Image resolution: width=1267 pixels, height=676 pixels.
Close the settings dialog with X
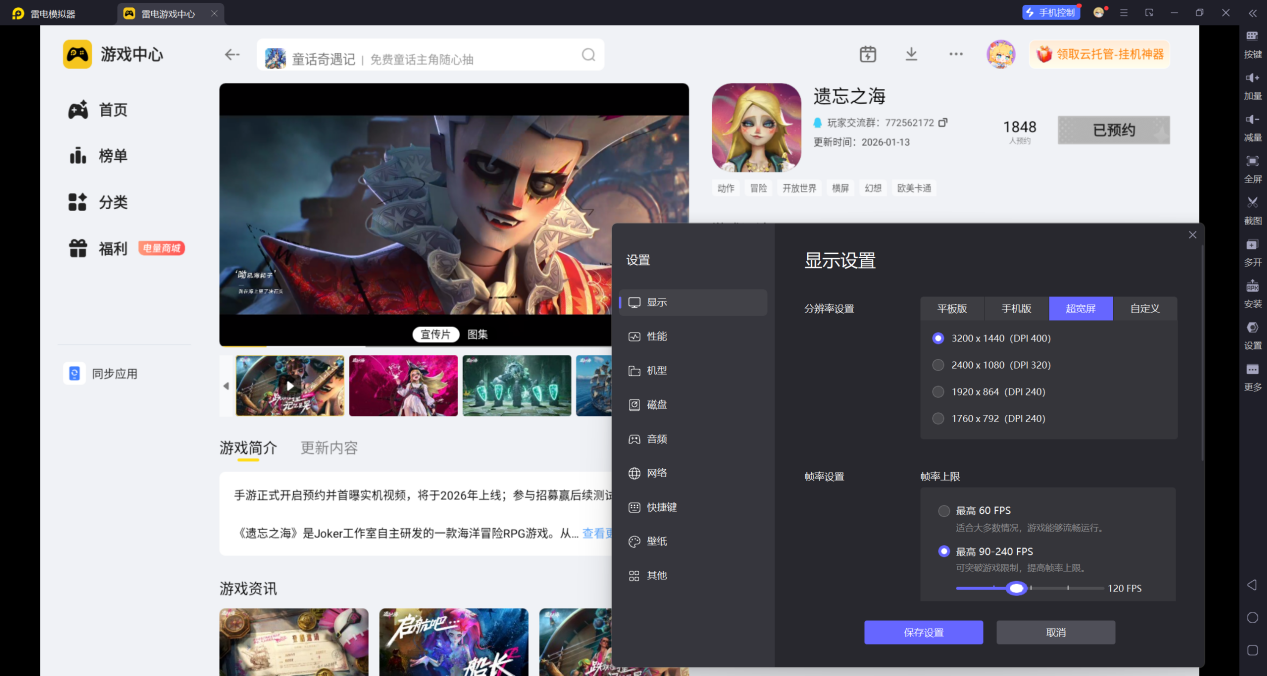coord(1192,235)
